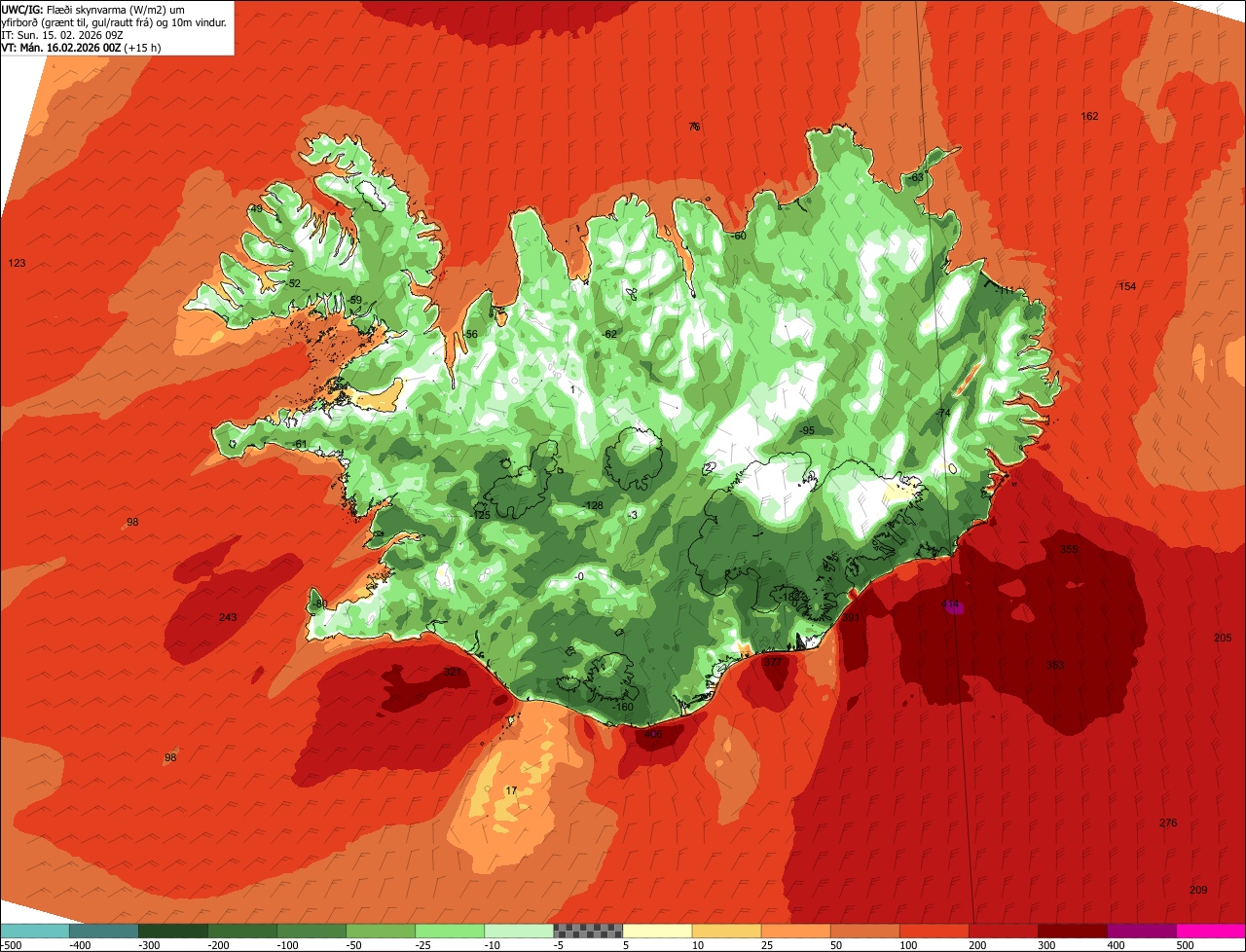Click the legend swatch between -10 and -5
This screenshot has width=1246, height=952.
tap(519, 931)
